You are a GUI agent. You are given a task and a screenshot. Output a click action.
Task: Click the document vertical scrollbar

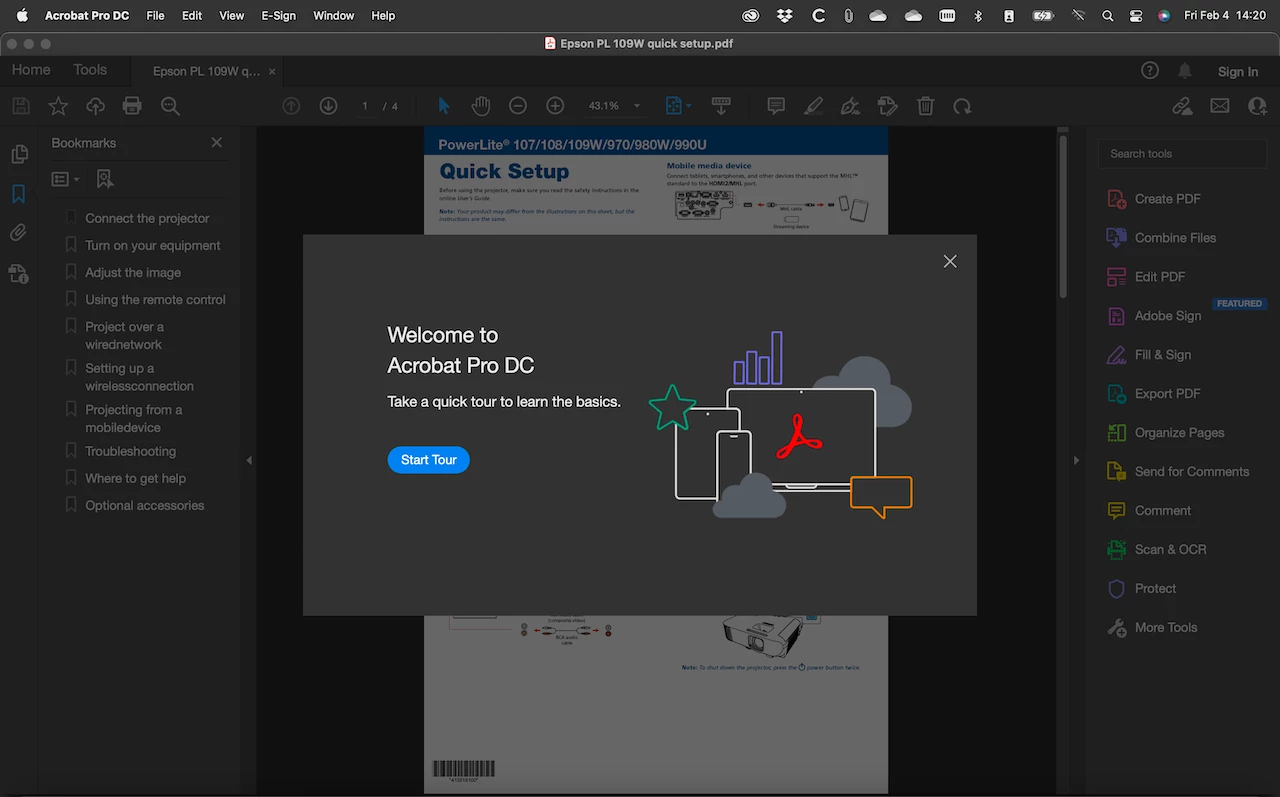pyautogui.click(x=1063, y=215)
